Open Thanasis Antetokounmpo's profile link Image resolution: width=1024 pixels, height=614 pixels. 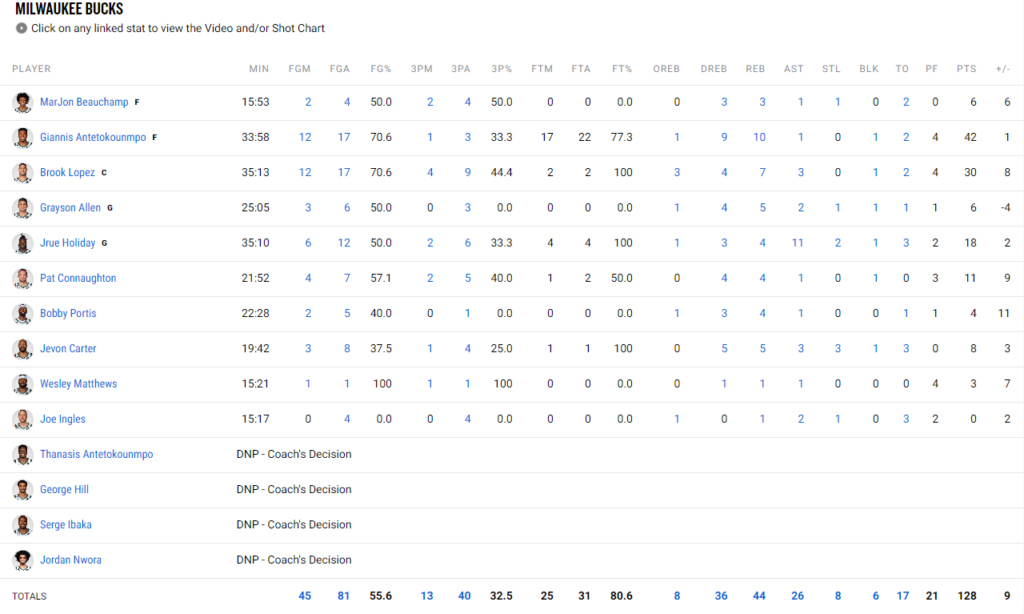point(96,454)
